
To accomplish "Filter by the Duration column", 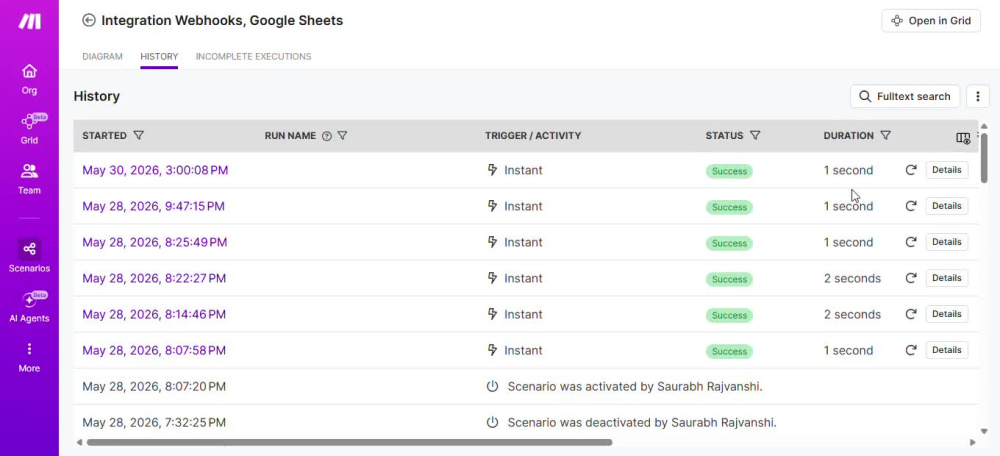I will click(885, 135).
